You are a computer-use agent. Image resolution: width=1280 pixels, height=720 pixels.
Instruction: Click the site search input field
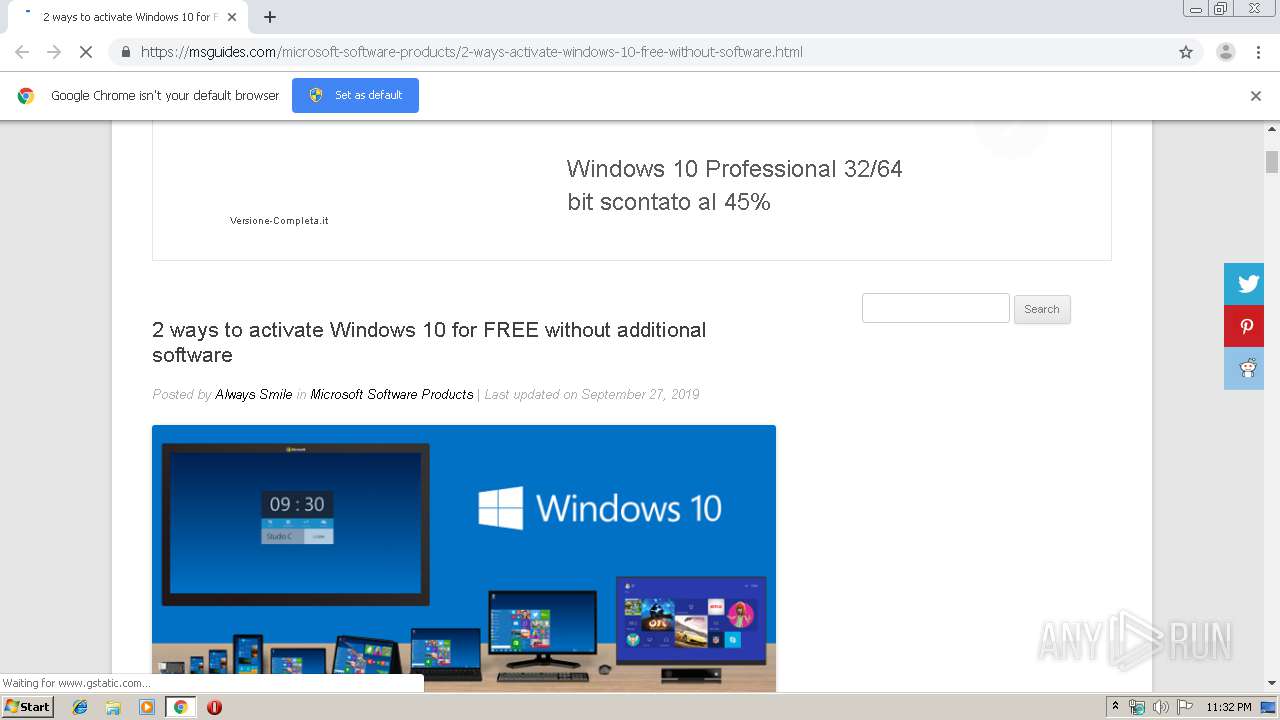[936, 308]
